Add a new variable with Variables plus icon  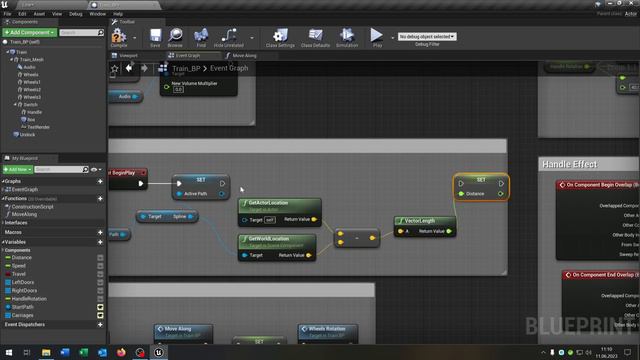coord(100,242)
